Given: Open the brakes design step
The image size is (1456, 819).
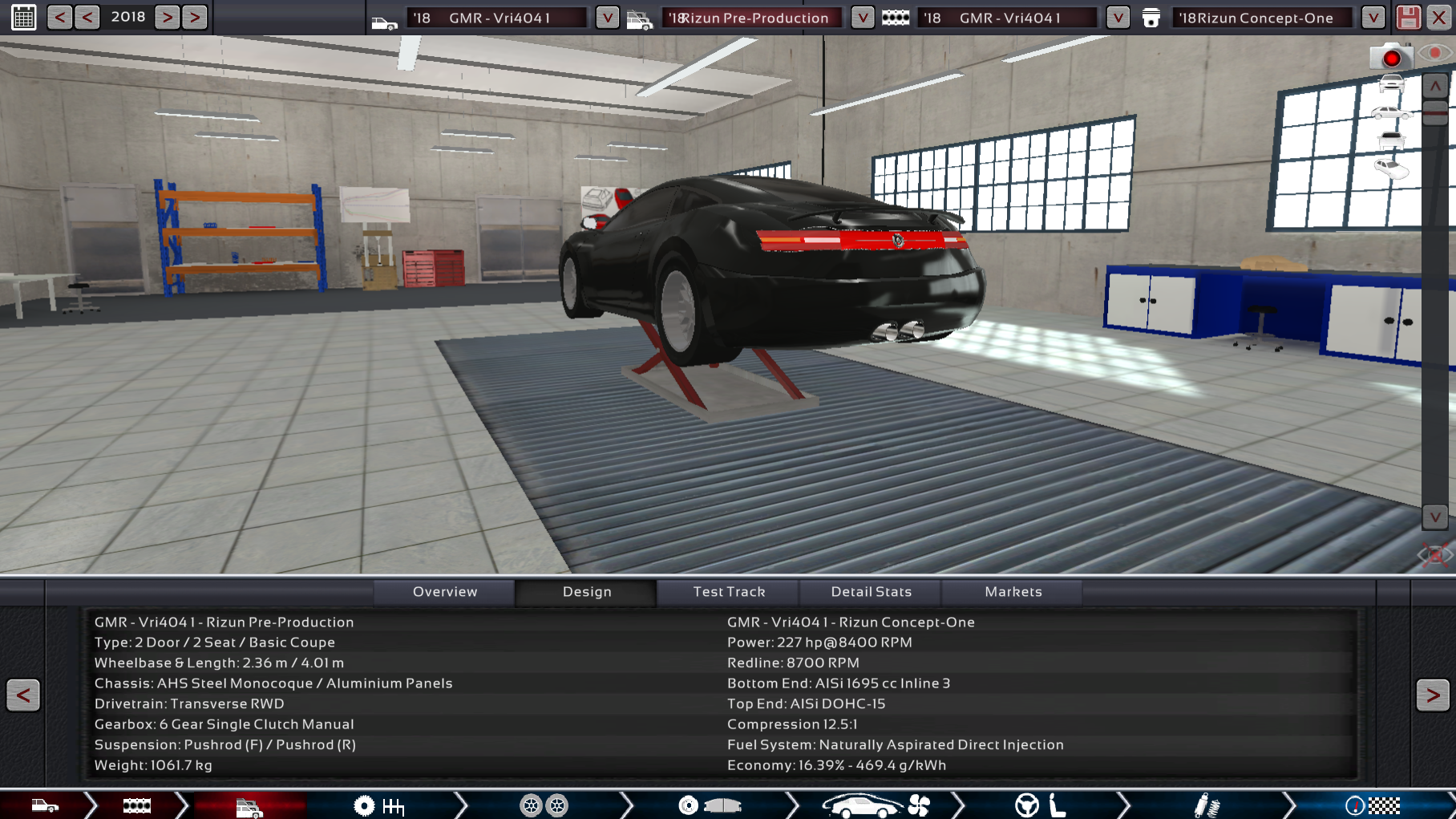Looking at the screenshot, I should tap(709, 805).
